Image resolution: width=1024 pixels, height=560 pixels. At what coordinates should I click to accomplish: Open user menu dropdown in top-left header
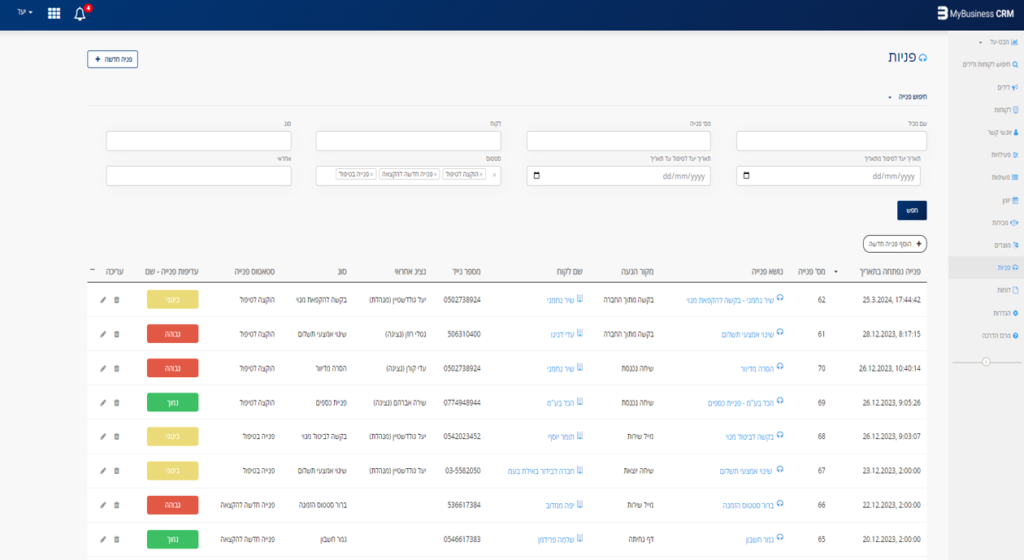coord(25,12)
